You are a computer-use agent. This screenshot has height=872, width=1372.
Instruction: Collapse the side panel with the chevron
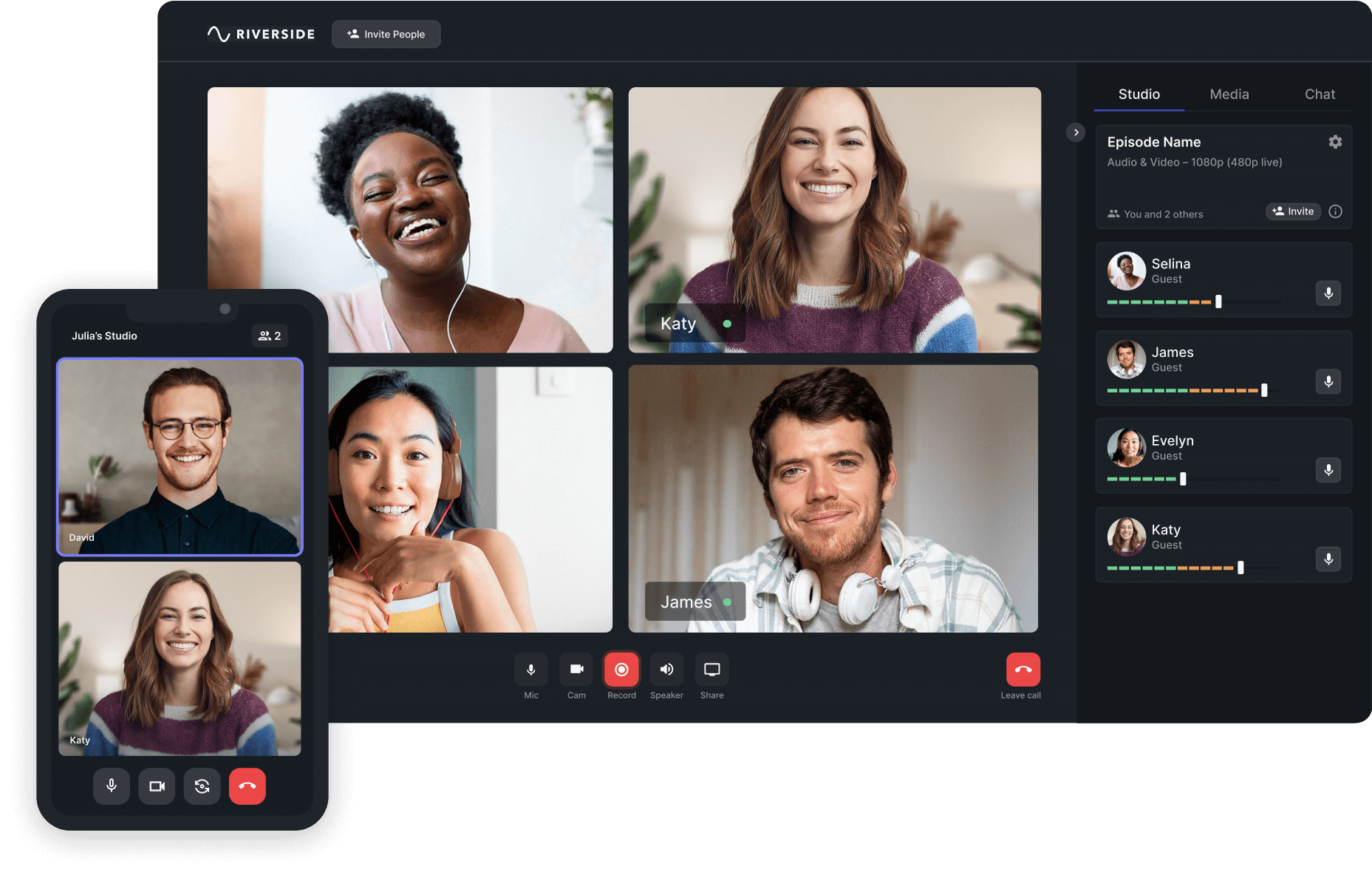pos(1076,132)
